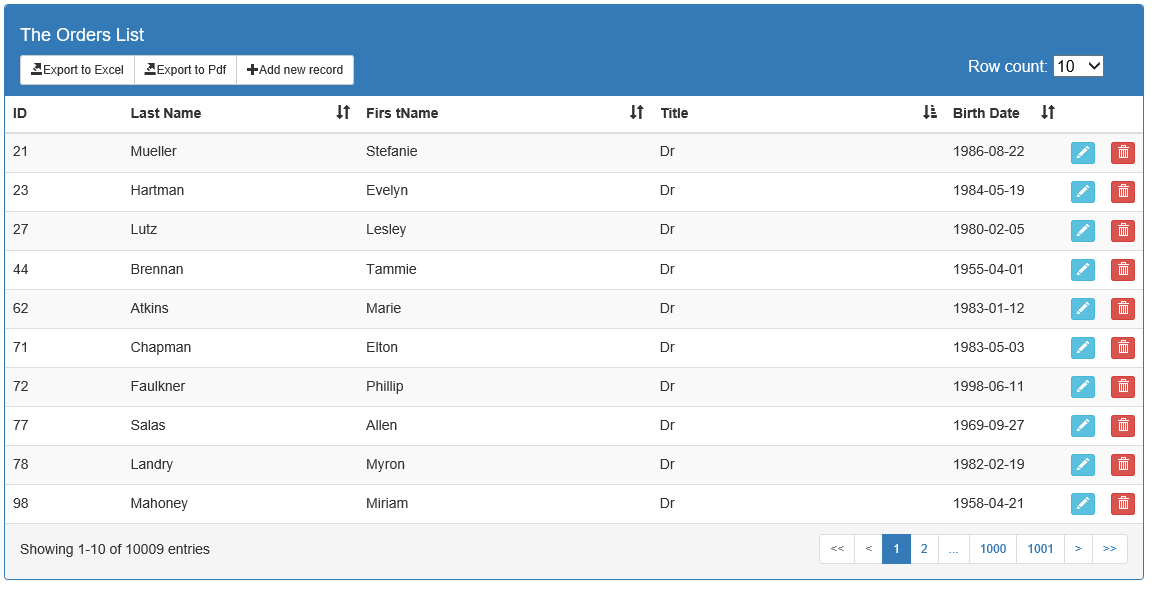Click the 'Lesley' first name cell
The image size is (1152, 591).
click(x=386, y=229)
